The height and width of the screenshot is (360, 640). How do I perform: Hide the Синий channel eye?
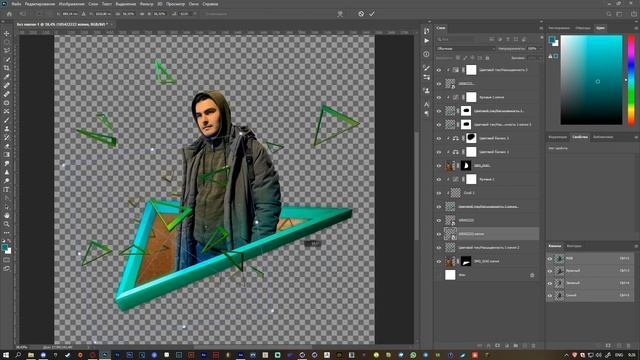click(550, 296)
